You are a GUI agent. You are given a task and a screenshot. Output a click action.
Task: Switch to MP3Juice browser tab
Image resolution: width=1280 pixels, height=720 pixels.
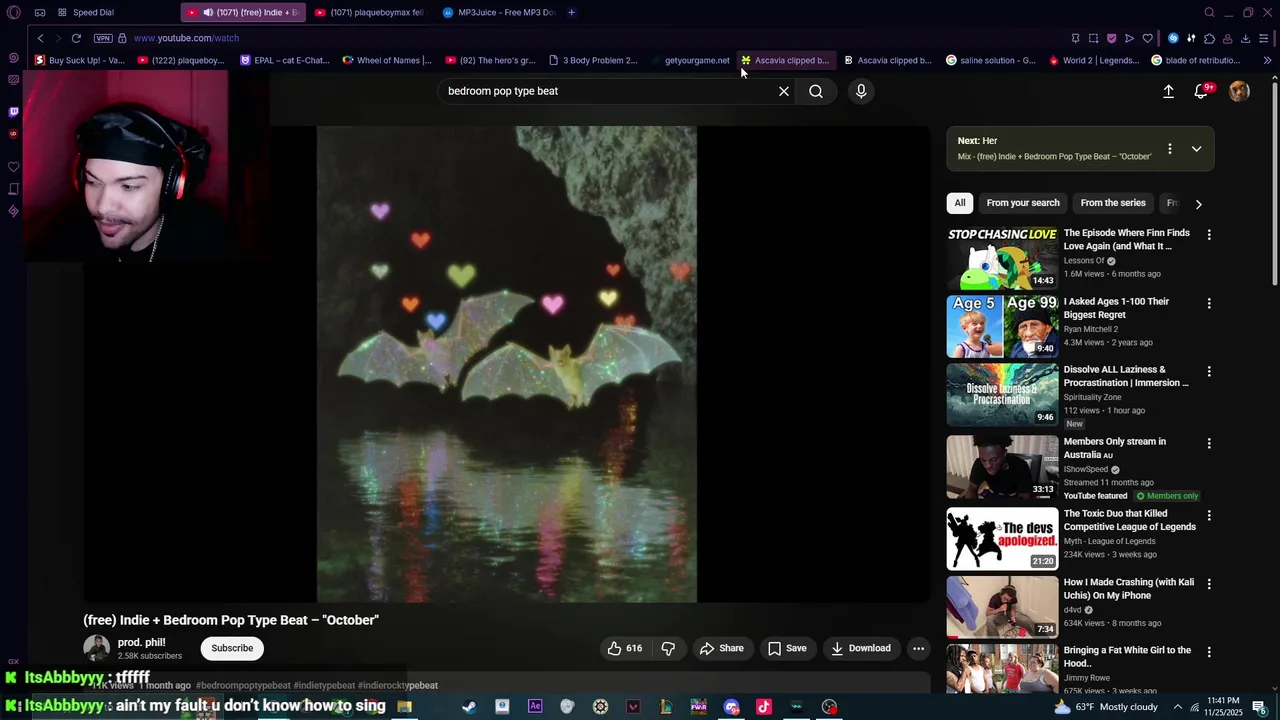tap(498, 13)
